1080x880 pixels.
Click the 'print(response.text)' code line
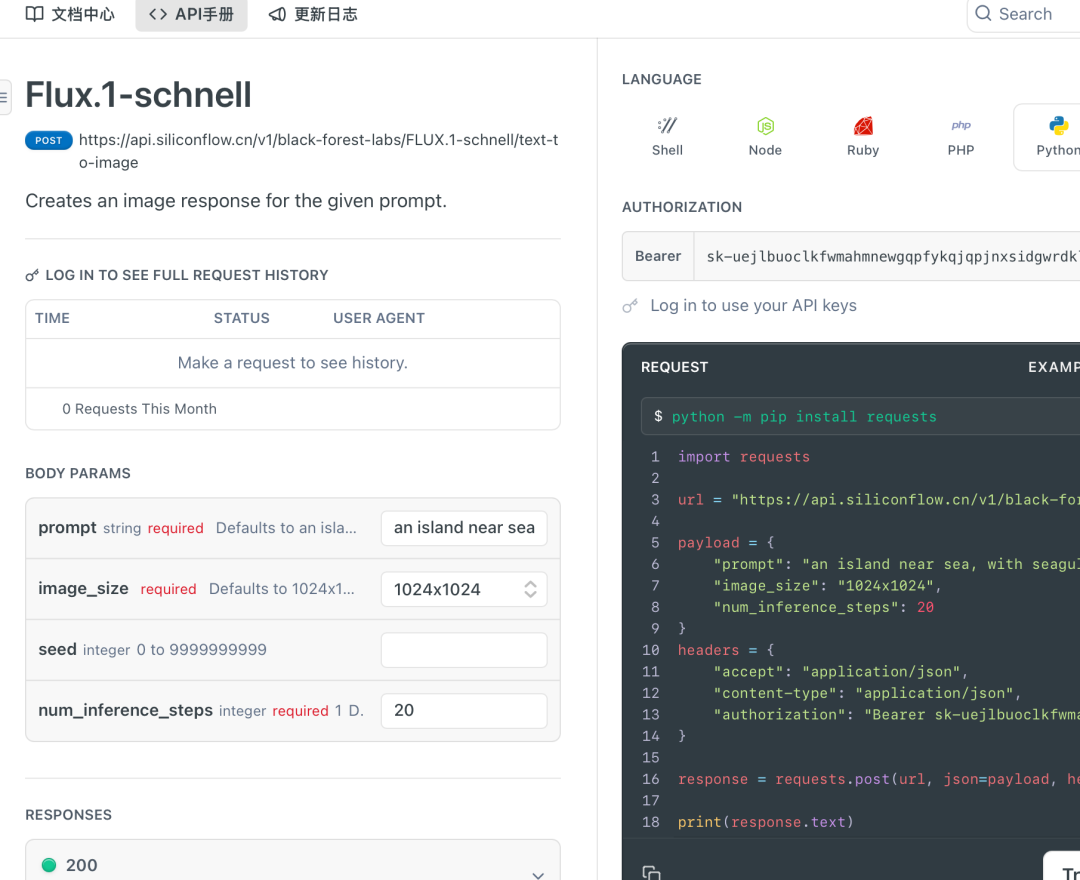pyautogui.click(x=765, y=822)
